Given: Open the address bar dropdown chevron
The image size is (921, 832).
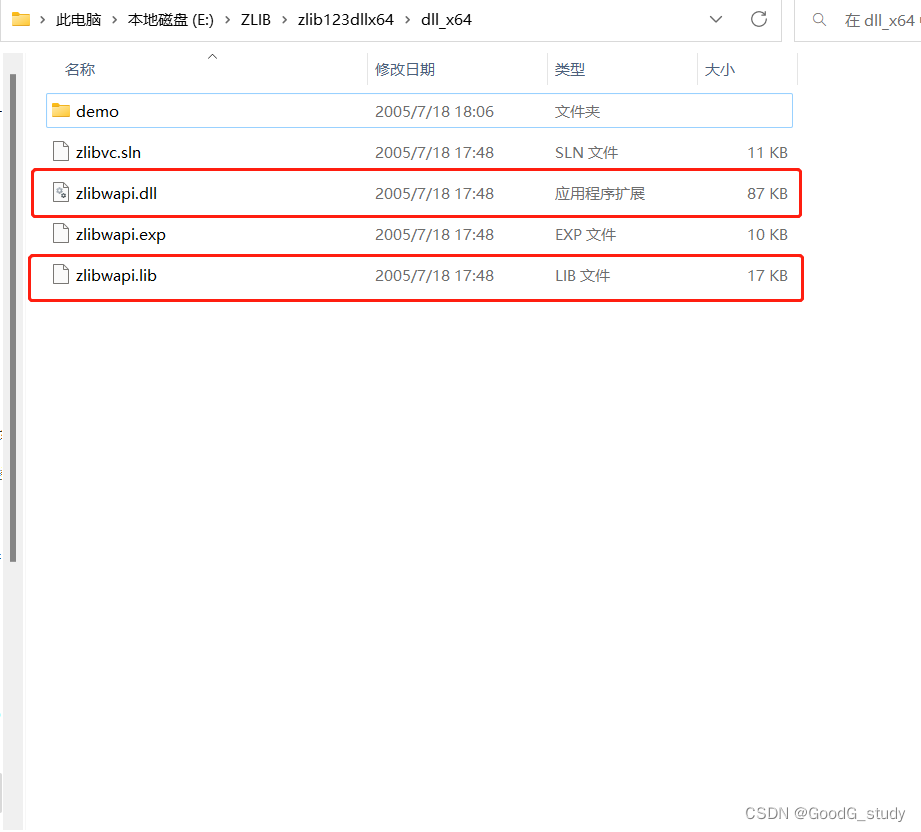Looking at the screenshot, I should (x=715, y=19).
